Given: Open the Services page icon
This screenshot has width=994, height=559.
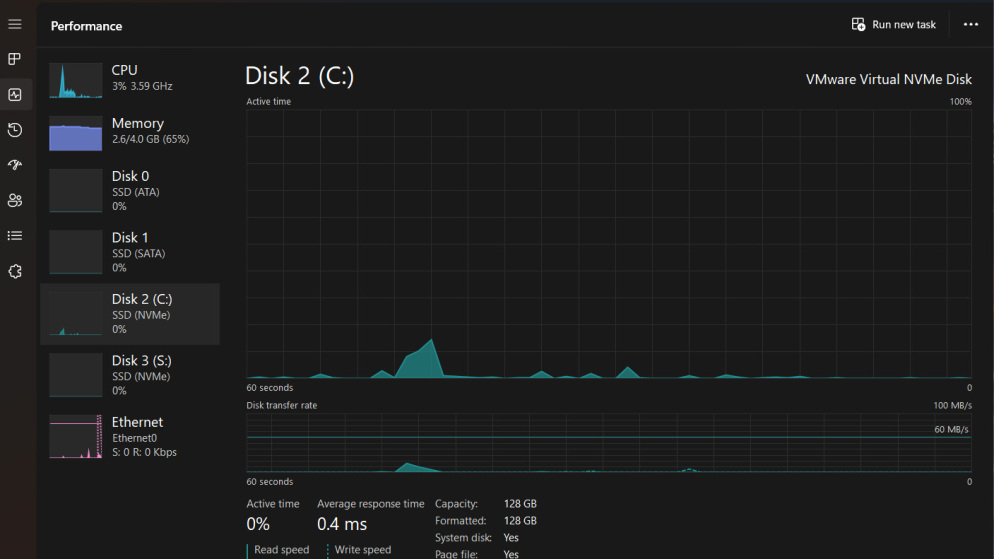Looking at the screenshot, I should coord(15,271).
